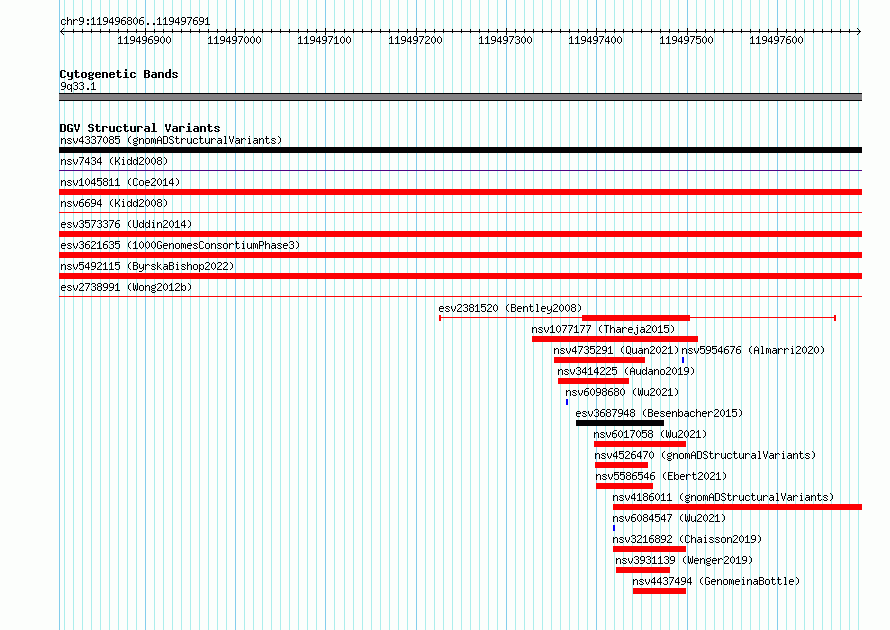Image resolution: width=890 pixels, height=630 pixels.
Task: Click black bar under esv3687948 (Besenbacher2015)
Action: [620, 423]
